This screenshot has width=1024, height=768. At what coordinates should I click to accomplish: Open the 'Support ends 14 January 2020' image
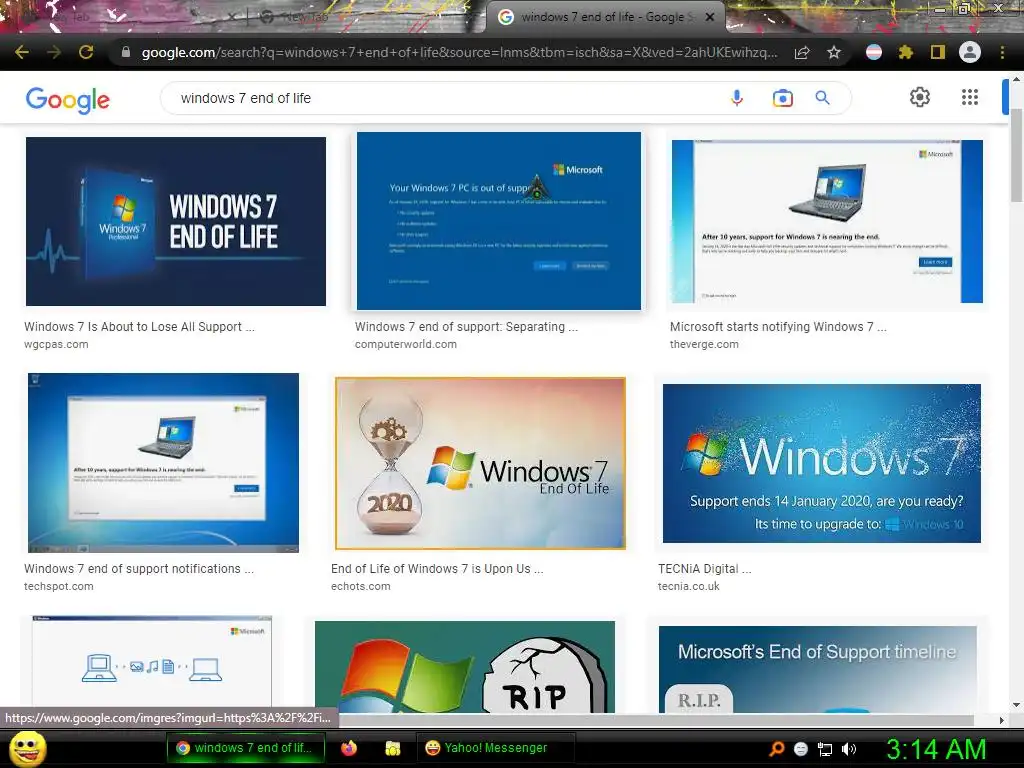[x=822, y=463]
